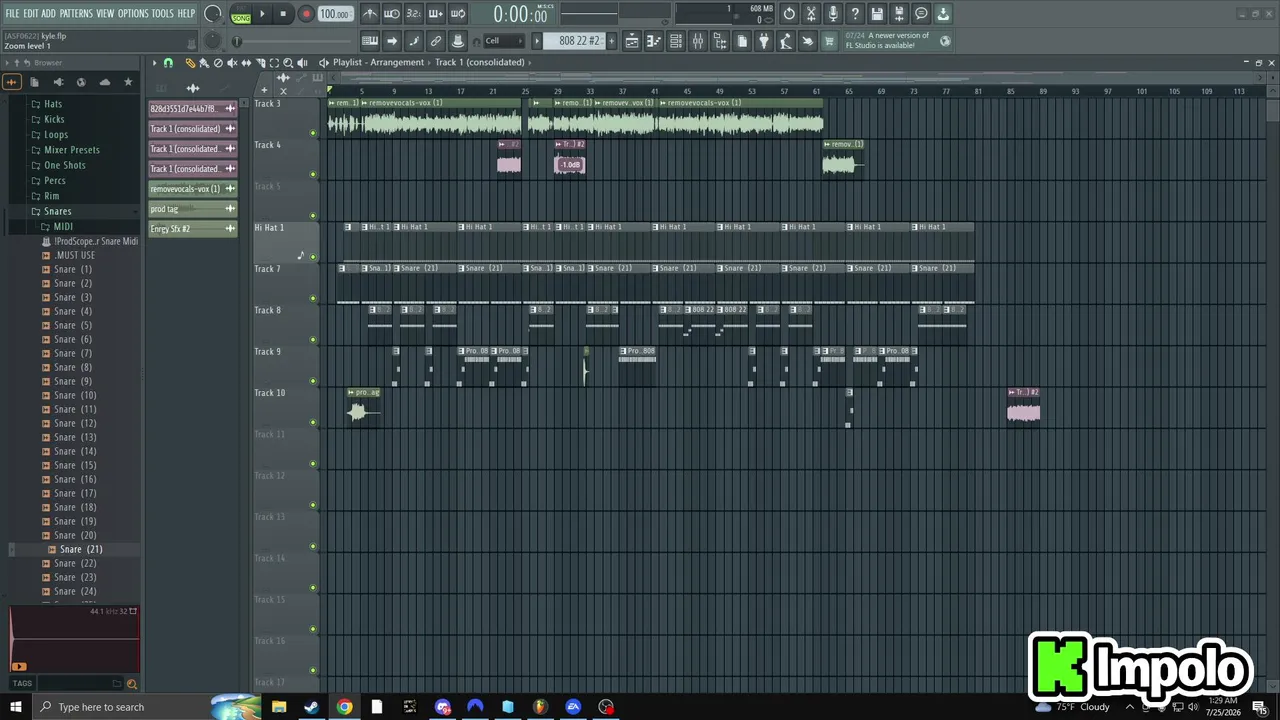Select the Delete tool in playlist
The height and width of the screenshot is (720, 1280).
tap(218, 63)
